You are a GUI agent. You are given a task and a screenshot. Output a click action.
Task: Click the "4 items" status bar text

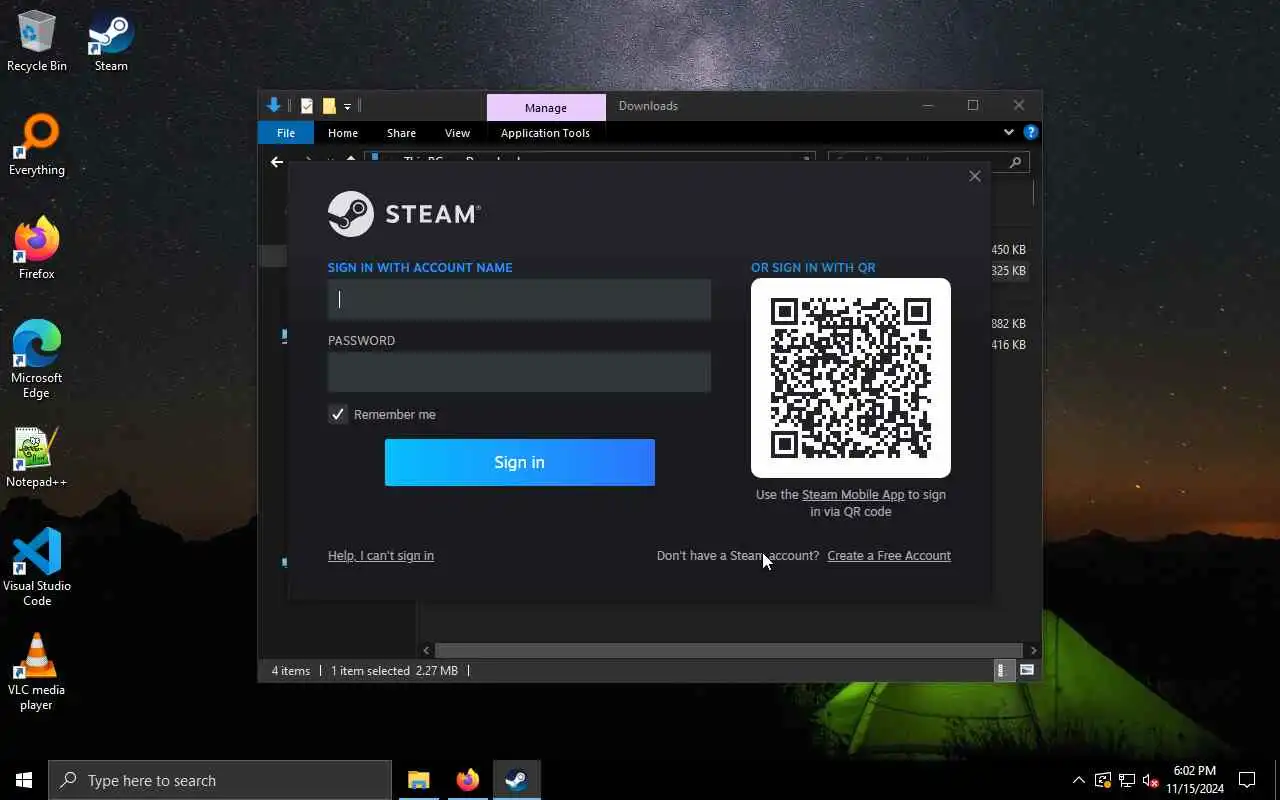tap(291, 670)
